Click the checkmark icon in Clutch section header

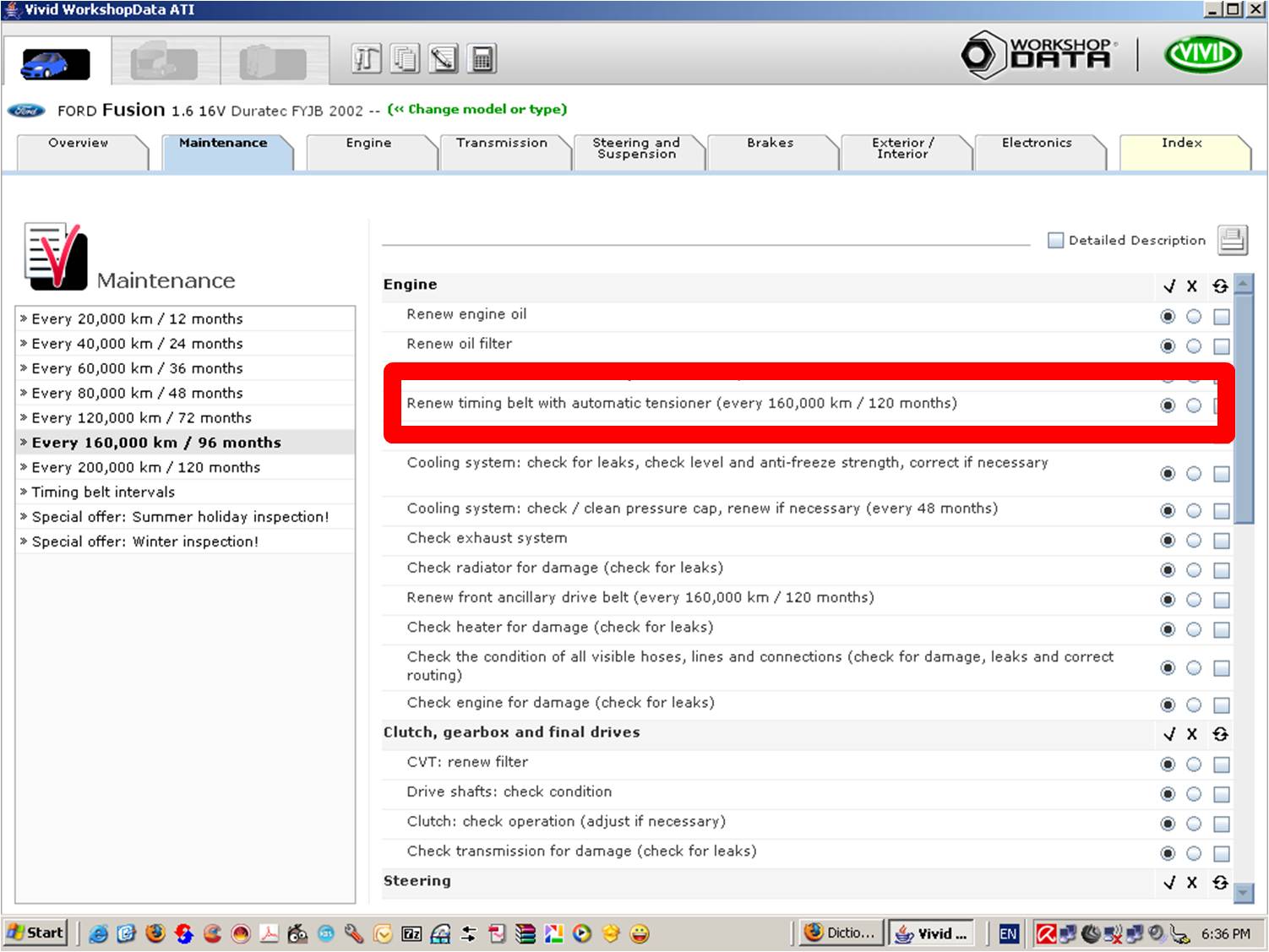point(1168,734)
